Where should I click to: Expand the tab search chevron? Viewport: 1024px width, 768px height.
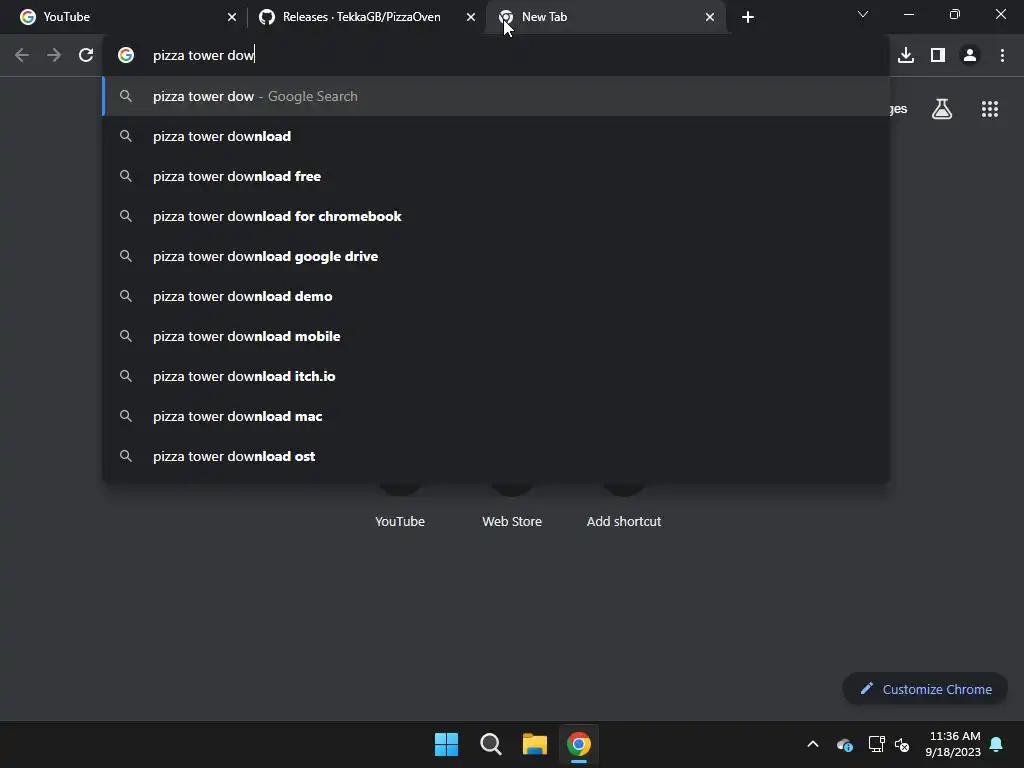863,14
